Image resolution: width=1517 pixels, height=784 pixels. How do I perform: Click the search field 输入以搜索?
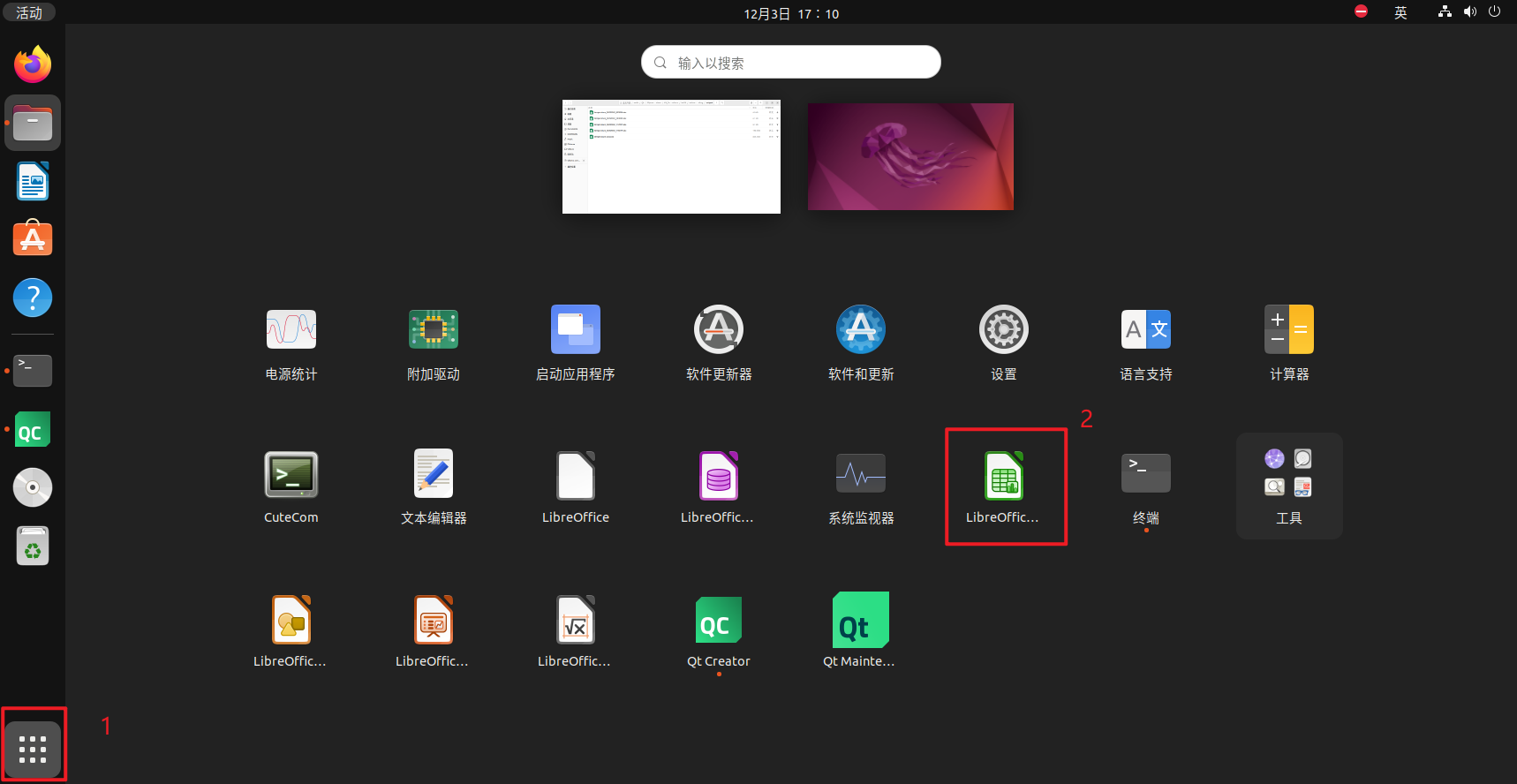pyautogui.click(x=791, y=62)
